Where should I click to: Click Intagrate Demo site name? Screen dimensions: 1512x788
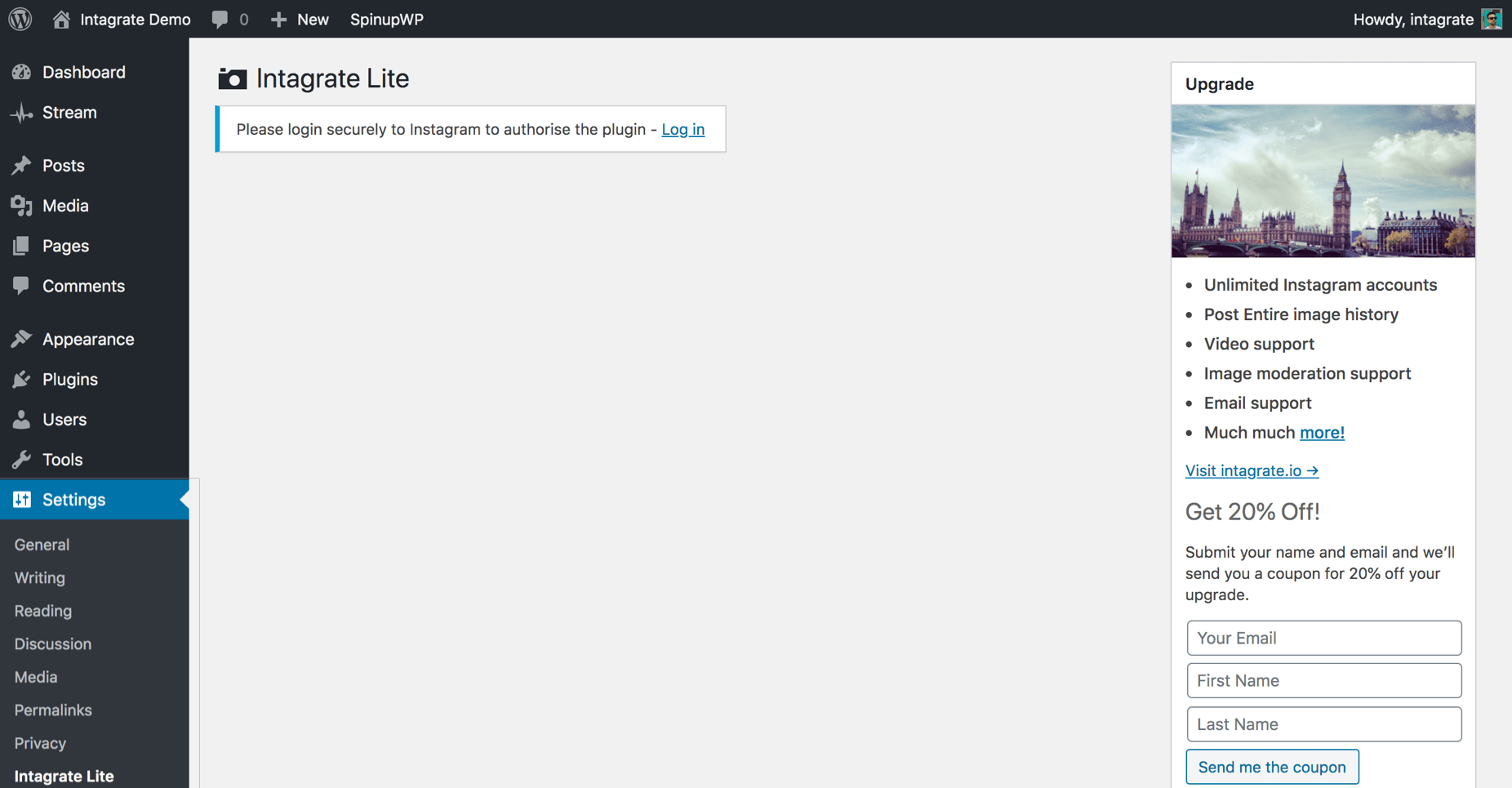(x=136, y=19)
